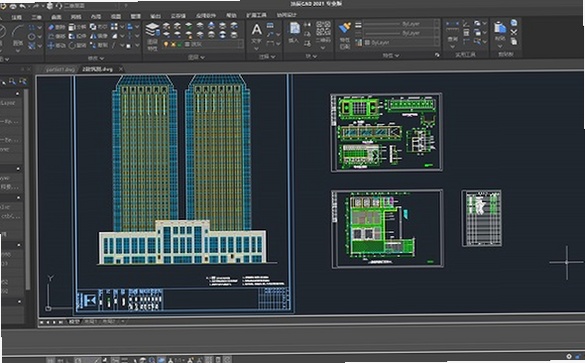Image resolution: width=585 pixels, height=363 pixels.
Task: Switch to the first .dwg document tab
Action: pyautogui.click(x=60, y=69)
